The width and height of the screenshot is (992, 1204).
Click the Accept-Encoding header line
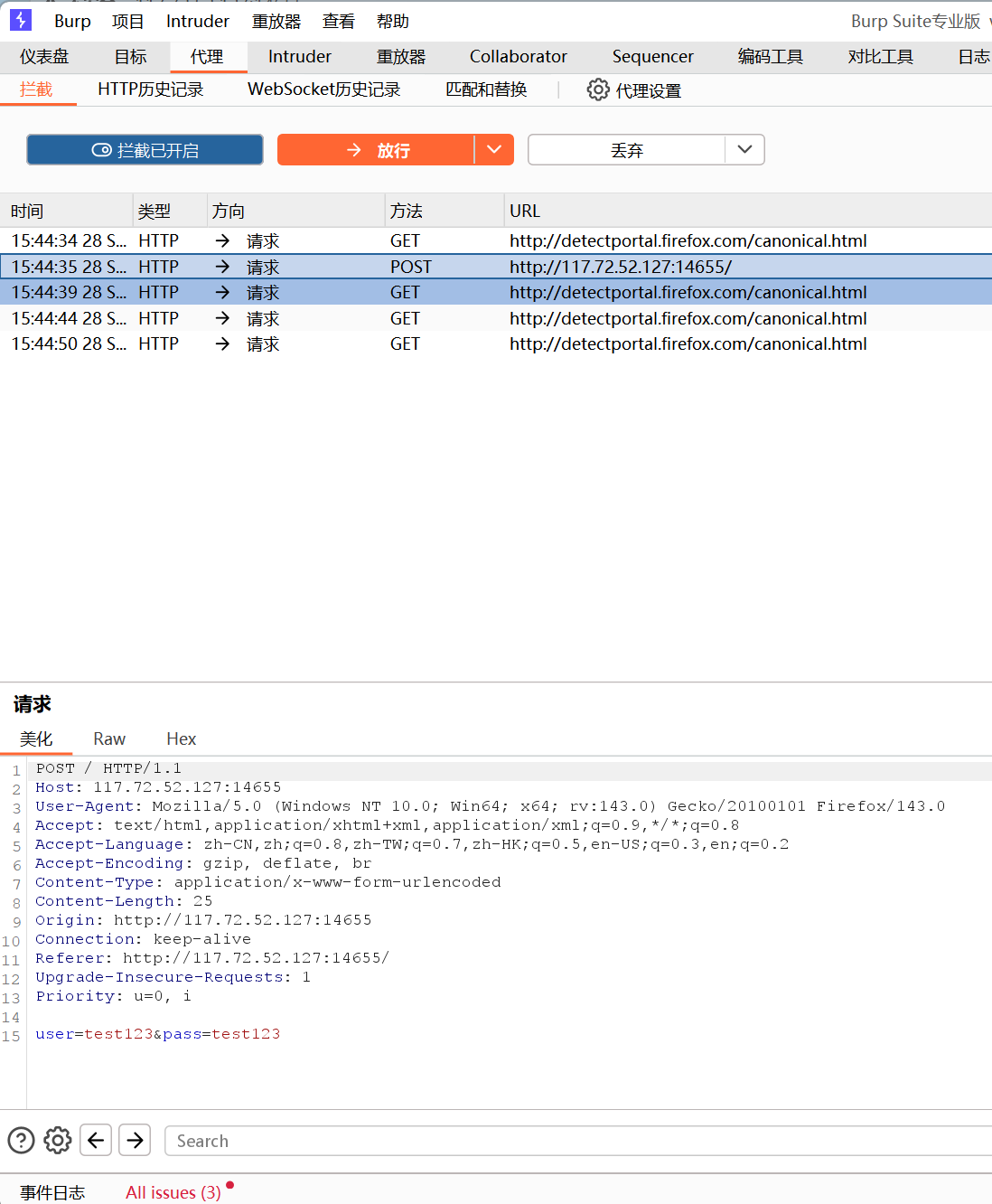click(203, 863)
